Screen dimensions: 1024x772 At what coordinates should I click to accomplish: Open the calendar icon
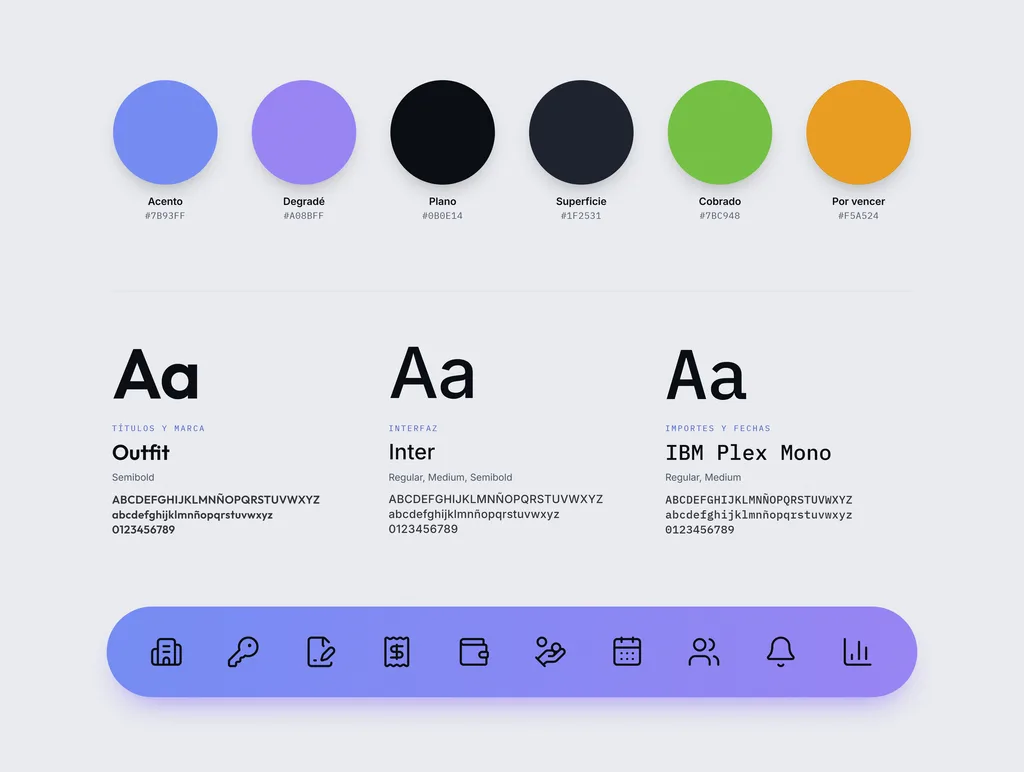(x=627, y=652)
